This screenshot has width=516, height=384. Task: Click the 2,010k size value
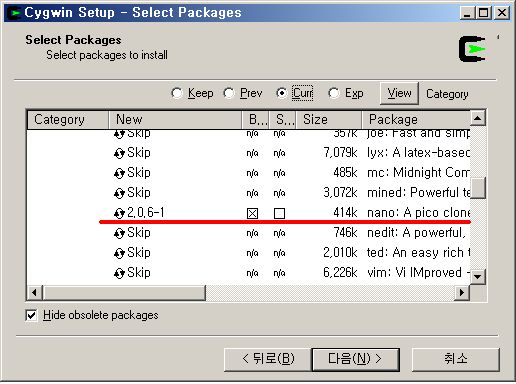click(x=340, y=253)
